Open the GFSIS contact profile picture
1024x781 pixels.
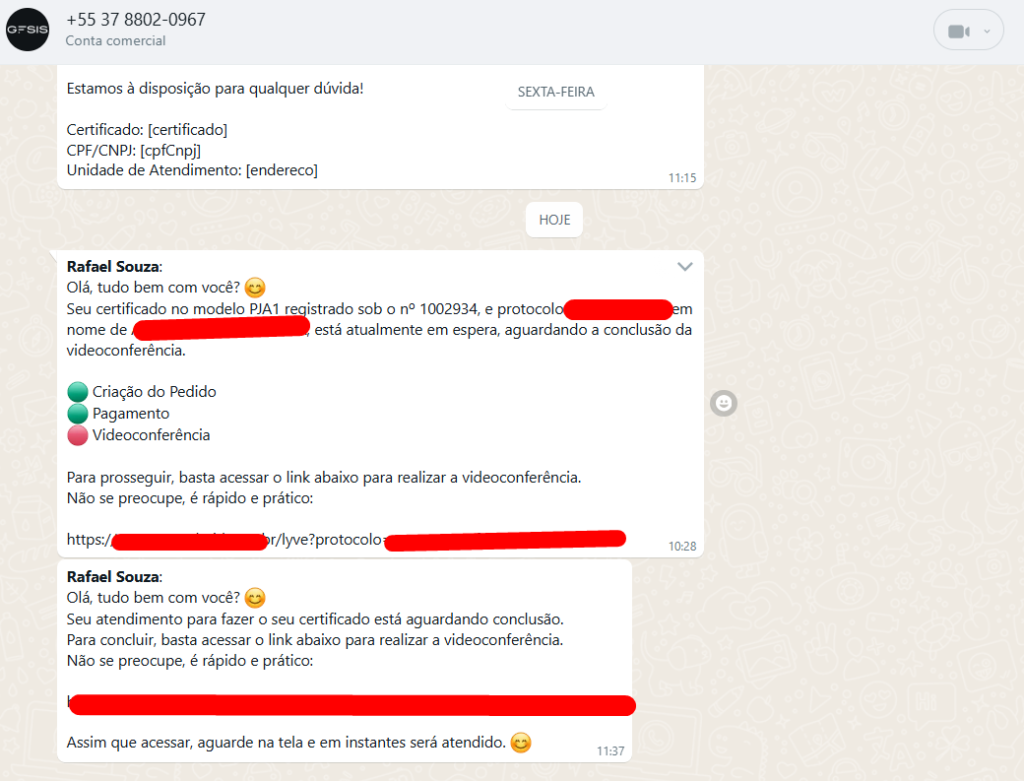coord(27,29)
